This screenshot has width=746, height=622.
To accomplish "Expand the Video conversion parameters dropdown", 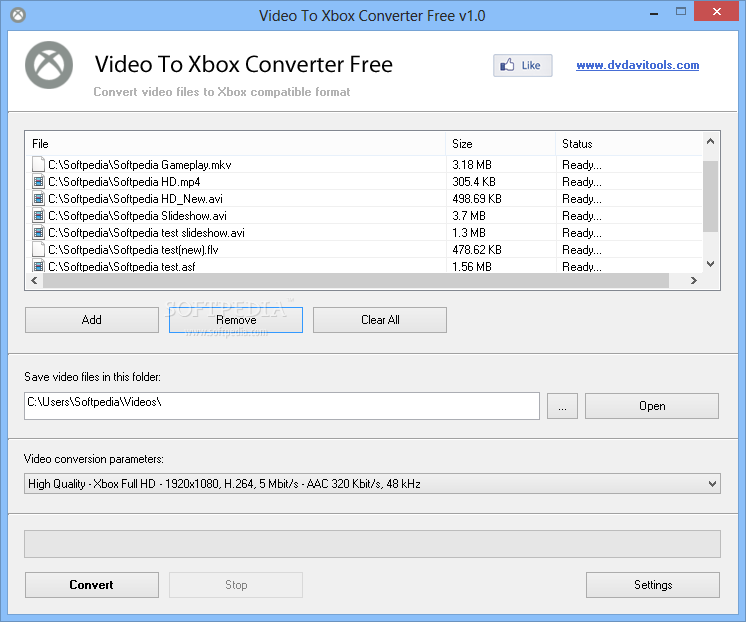I will pyautogui.click(x=712, y=484).
